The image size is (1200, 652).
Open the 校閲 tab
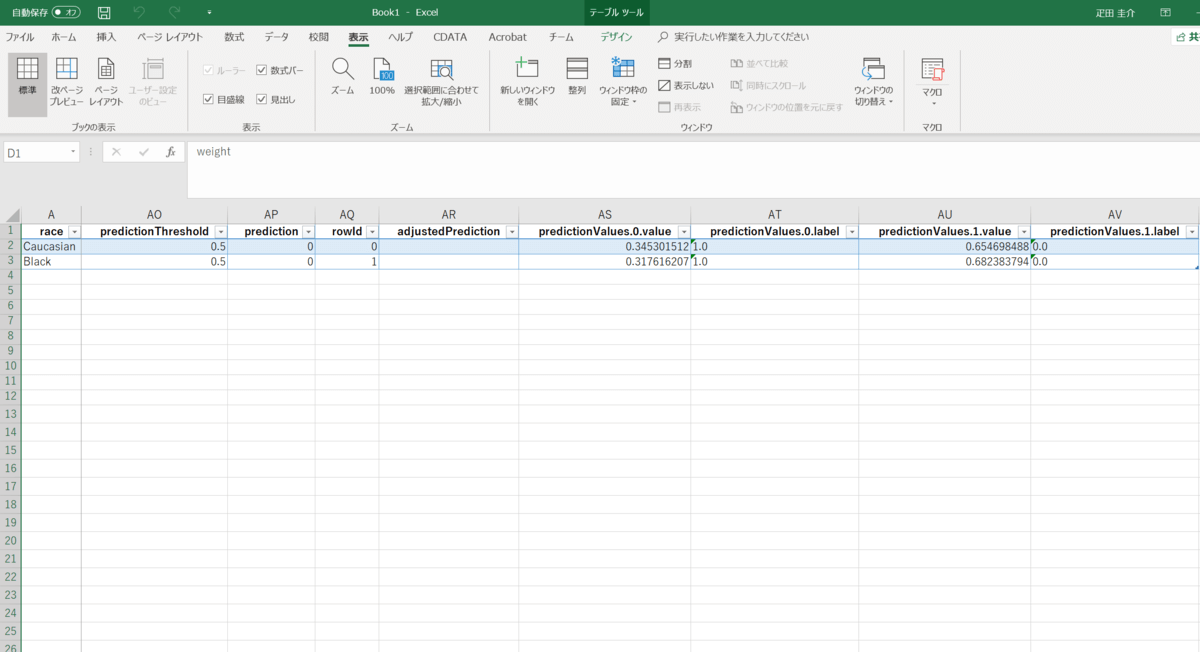pos(318,37)
